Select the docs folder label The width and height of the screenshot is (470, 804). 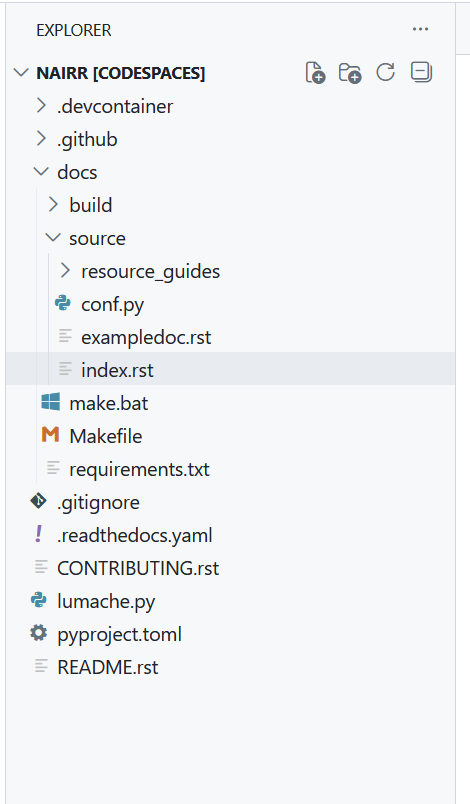point(77,172)
